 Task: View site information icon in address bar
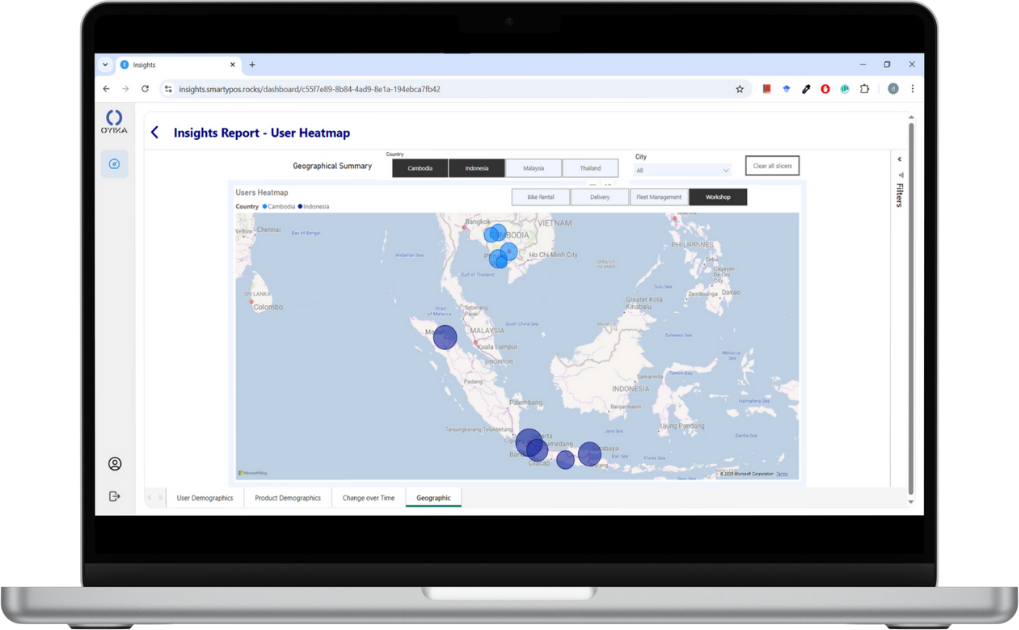[x=168, y=89]
